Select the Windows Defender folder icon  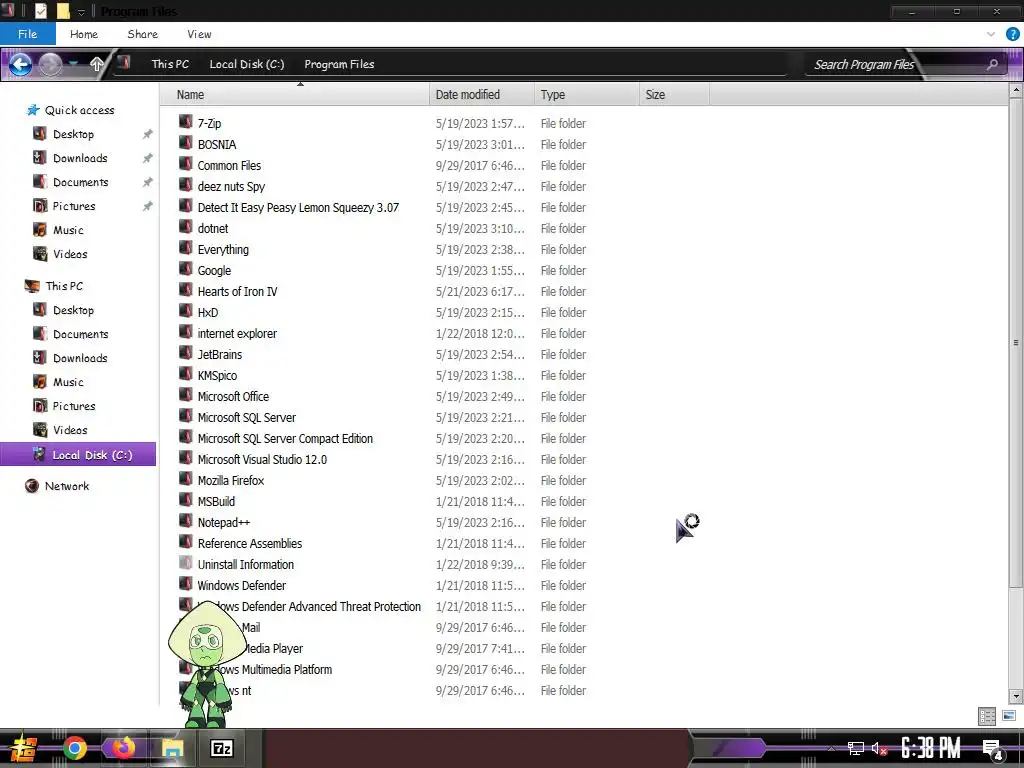(185, 584)
